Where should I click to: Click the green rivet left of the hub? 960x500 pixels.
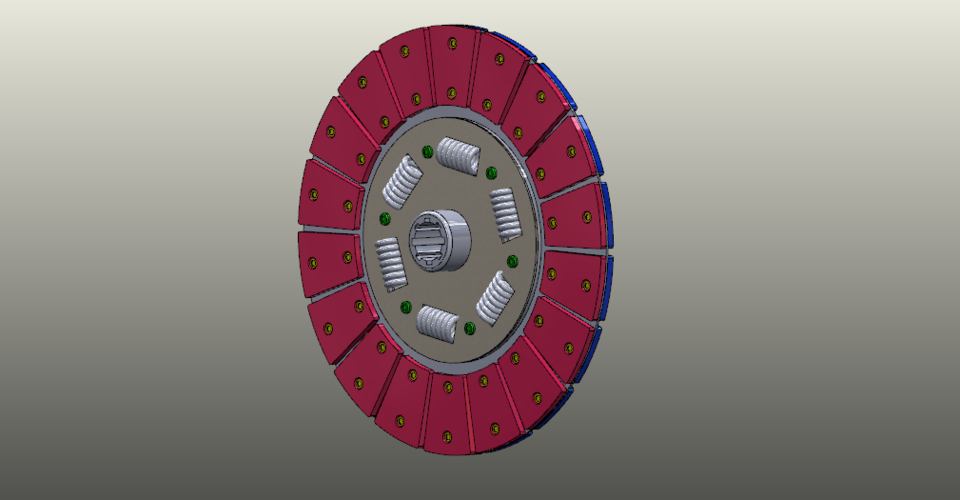[384, 219]
